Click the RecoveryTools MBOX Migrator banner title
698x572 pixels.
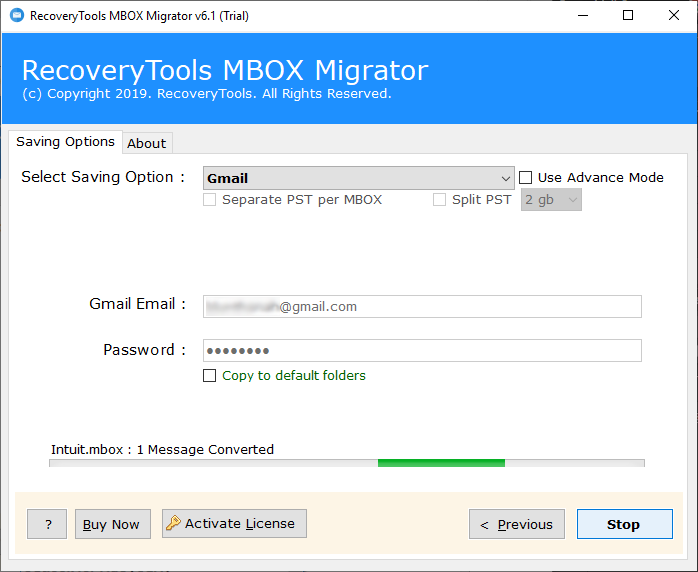(225, 70)
